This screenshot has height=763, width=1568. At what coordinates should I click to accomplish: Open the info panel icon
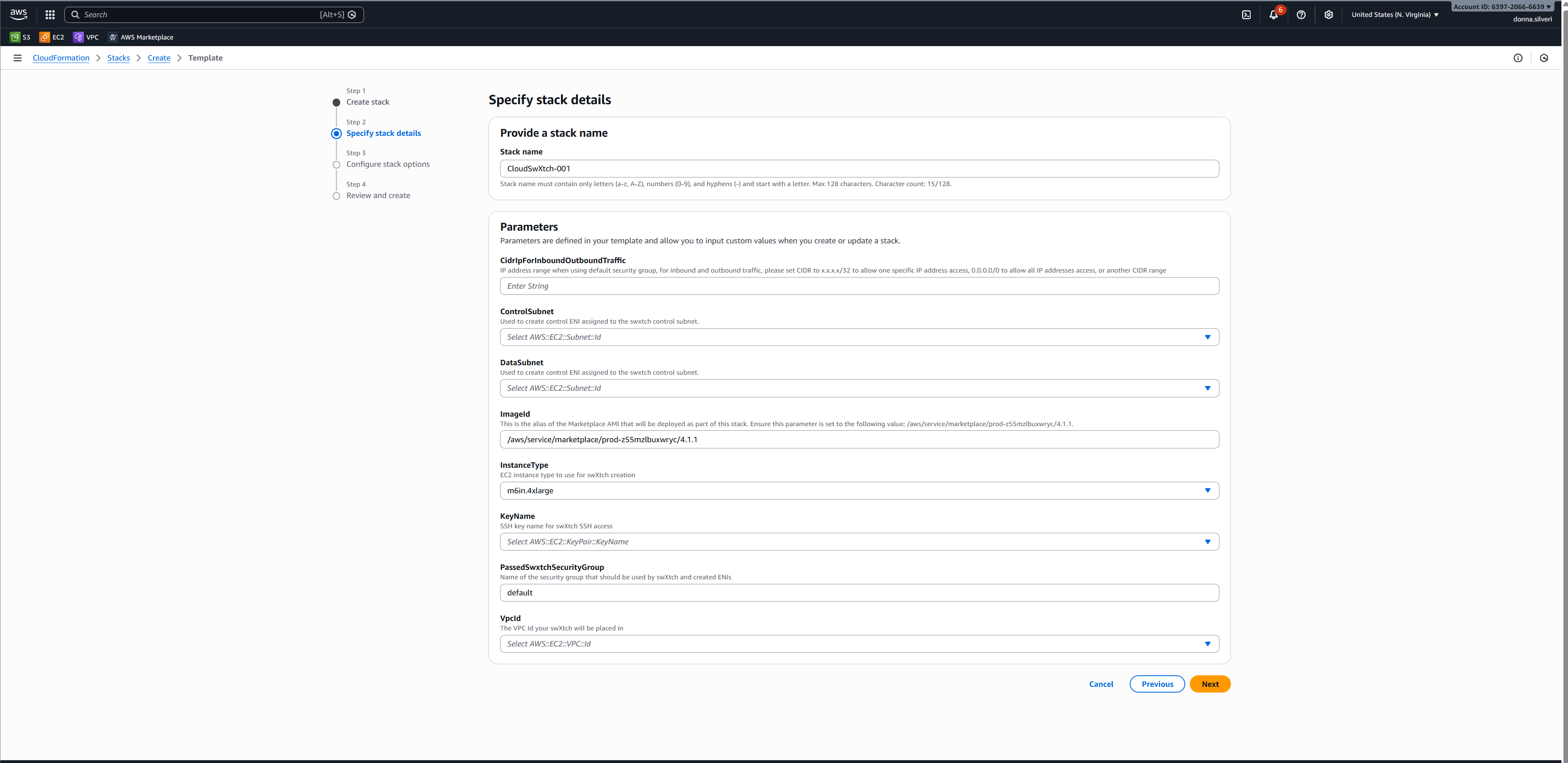pyautogui.click(x=1517, y=58)
